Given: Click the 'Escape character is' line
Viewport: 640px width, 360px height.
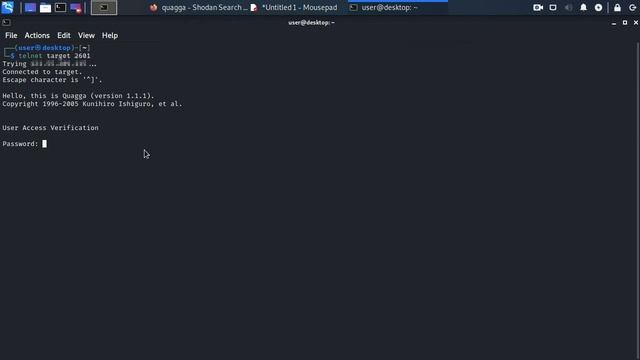Looking at the screenshot, I should [x=52, y=80].
